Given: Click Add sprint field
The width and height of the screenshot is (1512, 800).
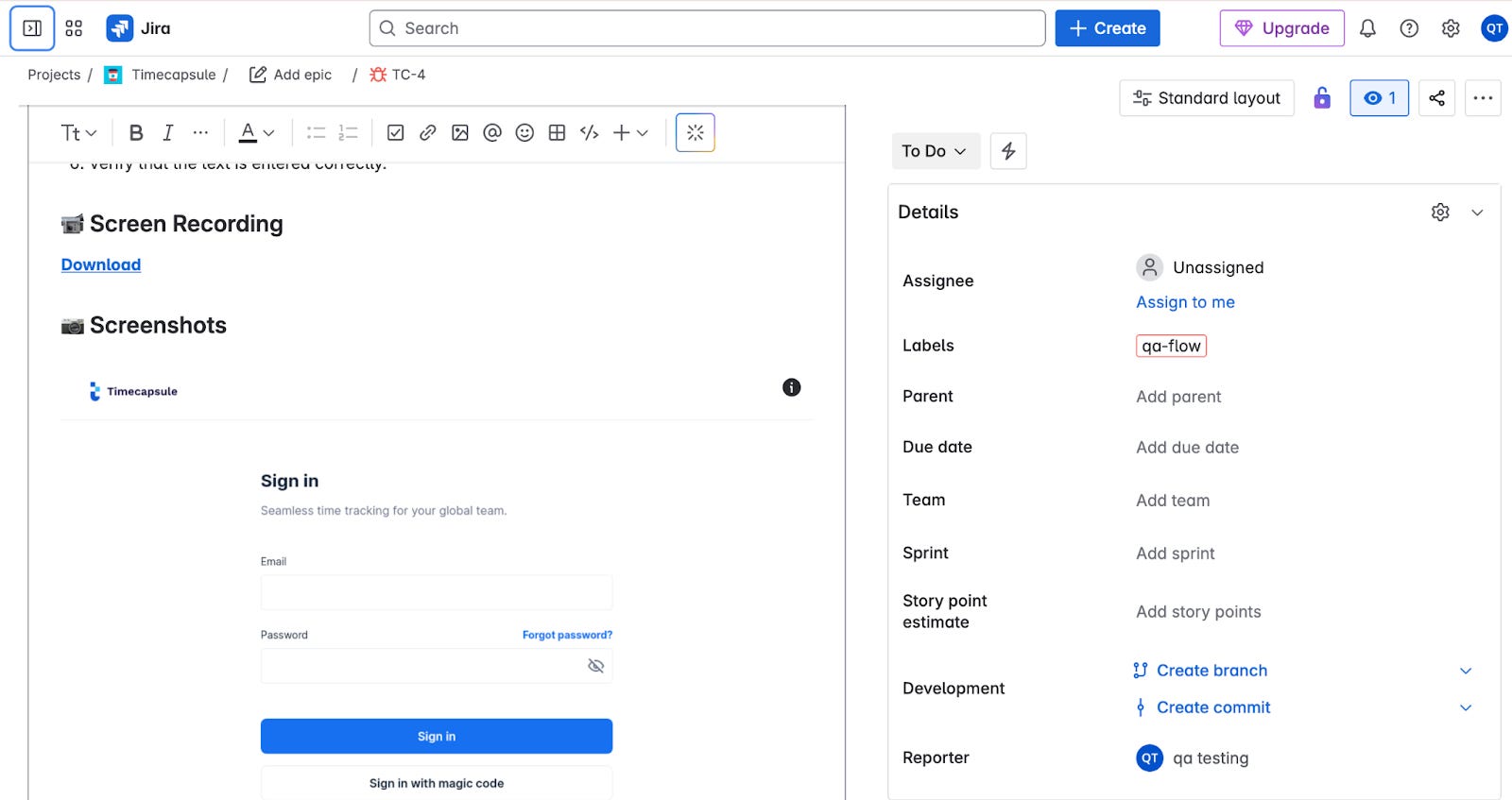Looking at the screenshot, I should click(1176, 553).
